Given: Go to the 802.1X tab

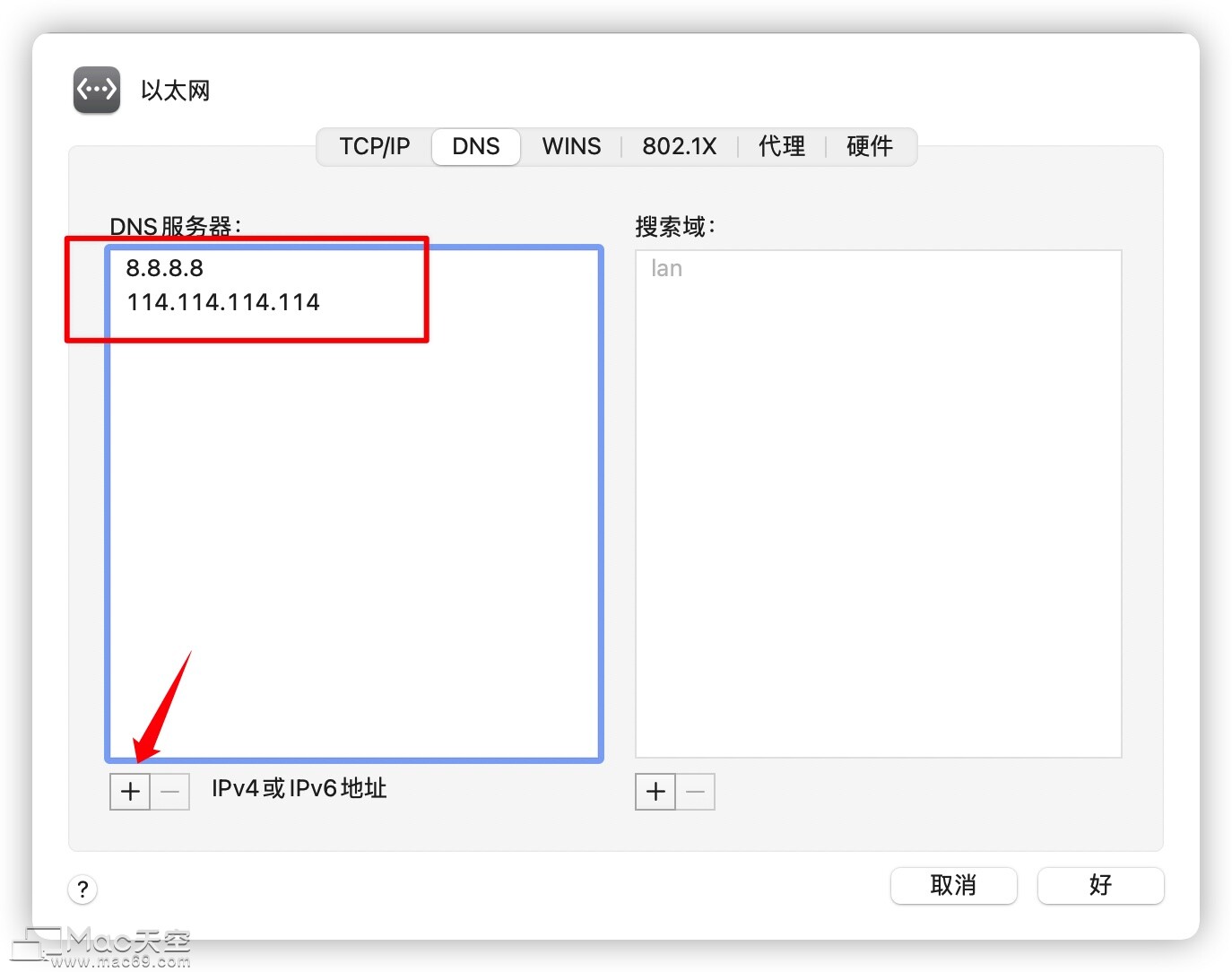Looking at the screenshot, I should click(680, 146).
